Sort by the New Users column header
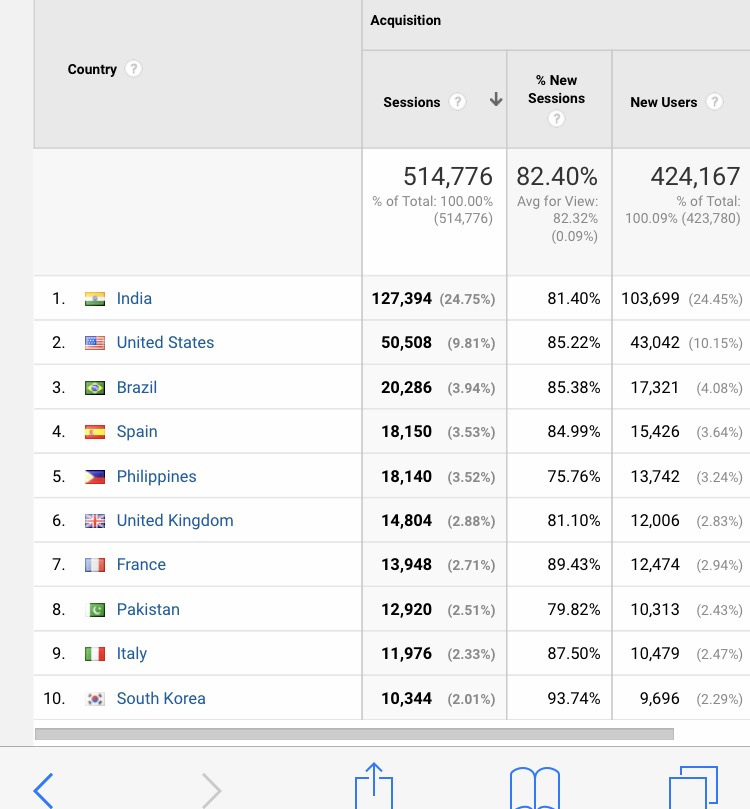Screen dimensions: 750x809 click(663, 102)
